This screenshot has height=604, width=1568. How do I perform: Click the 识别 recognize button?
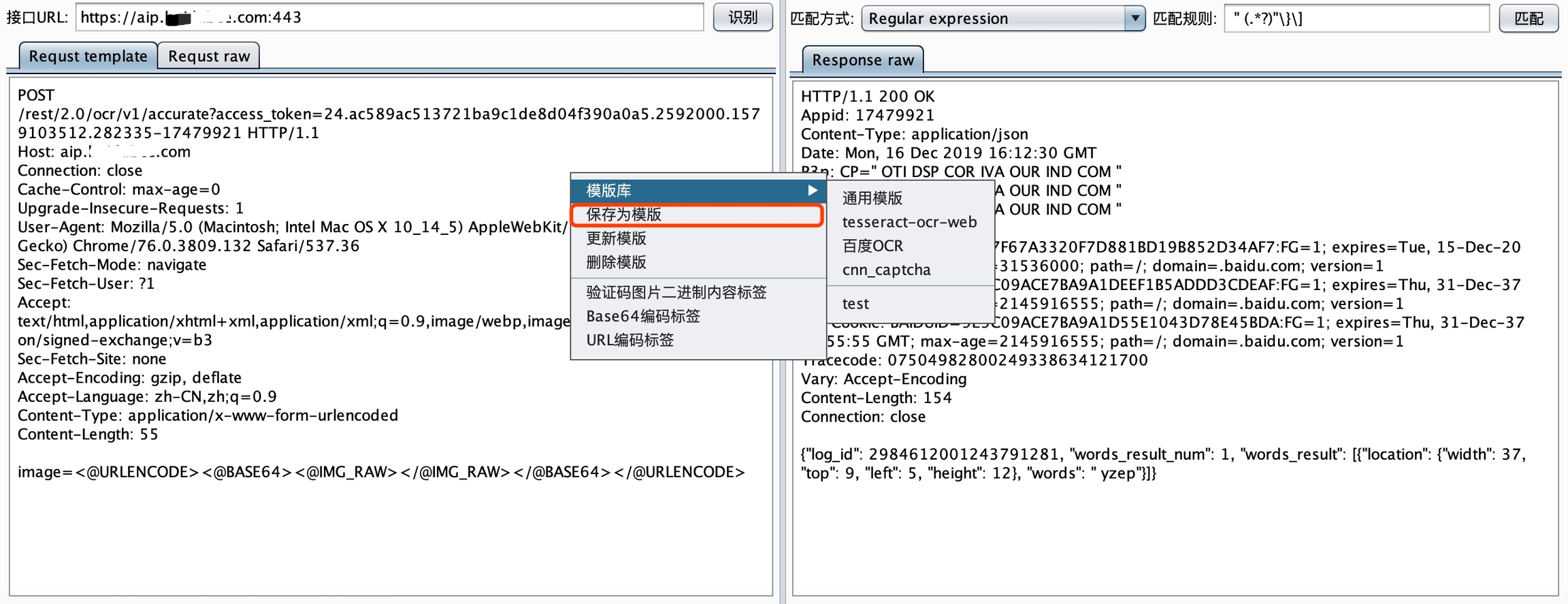[x=742, y=18]
